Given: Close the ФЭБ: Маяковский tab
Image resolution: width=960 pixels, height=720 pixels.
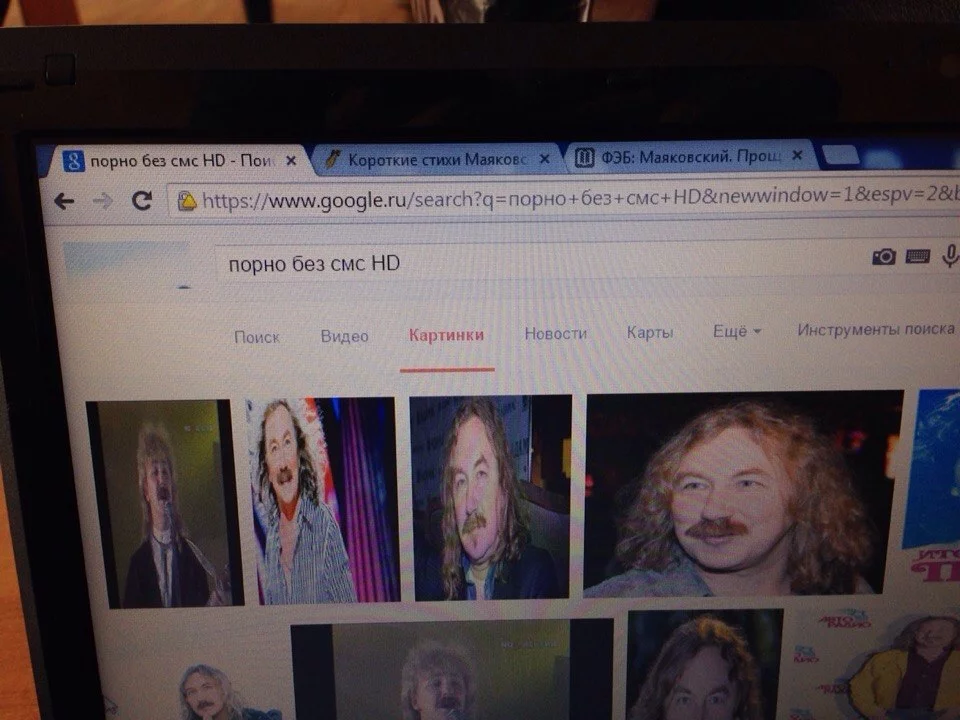Looking at the screenshot, I should click(797, 156).
